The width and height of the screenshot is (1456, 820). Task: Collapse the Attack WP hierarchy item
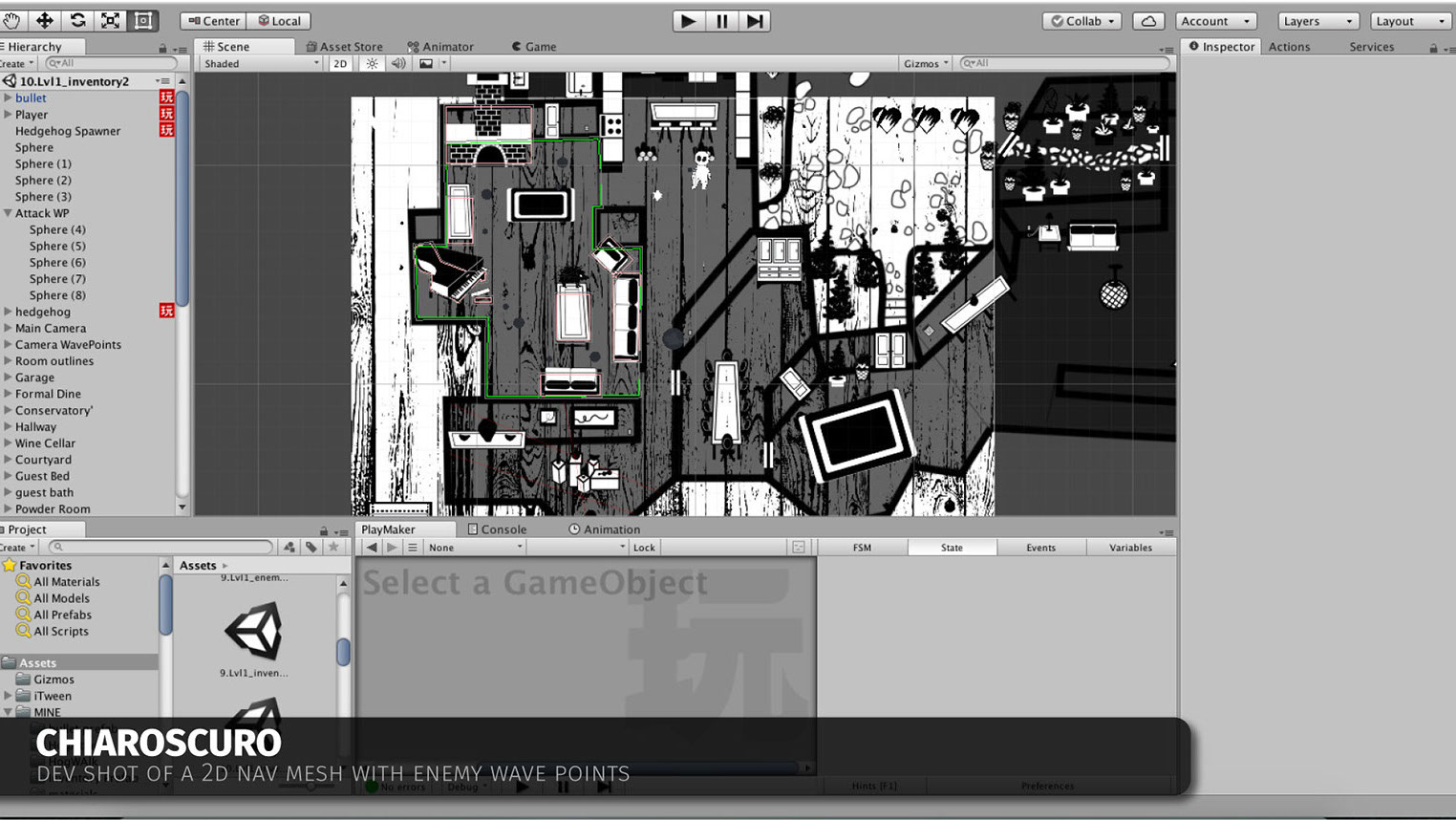coord(8,213)
